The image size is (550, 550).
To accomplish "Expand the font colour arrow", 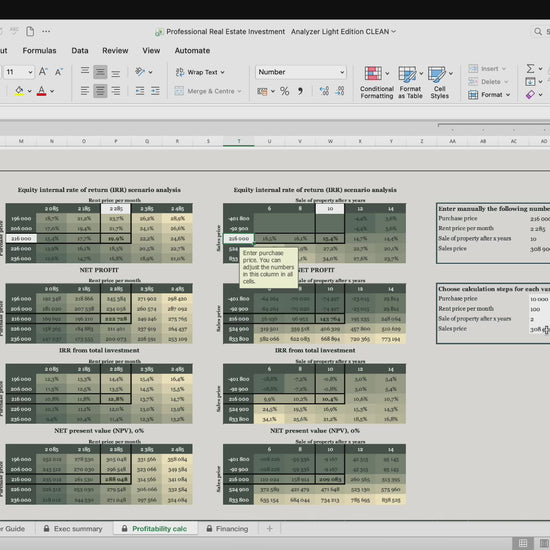I will pyautogui.click(x=52, y=91).
